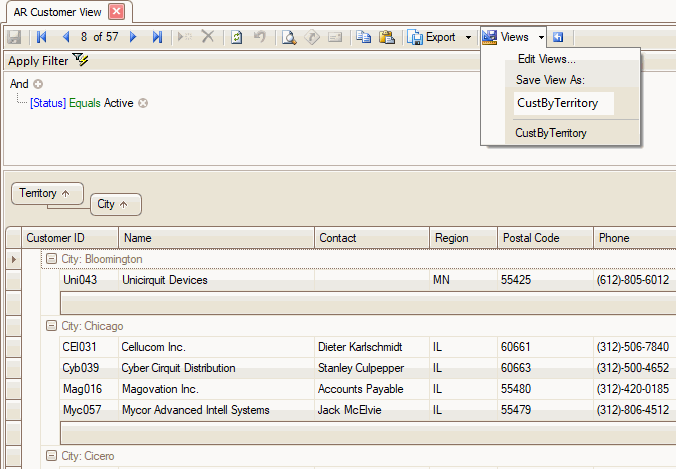
Task: Open the Export dropdown arrow
Action: coord(468,37)
